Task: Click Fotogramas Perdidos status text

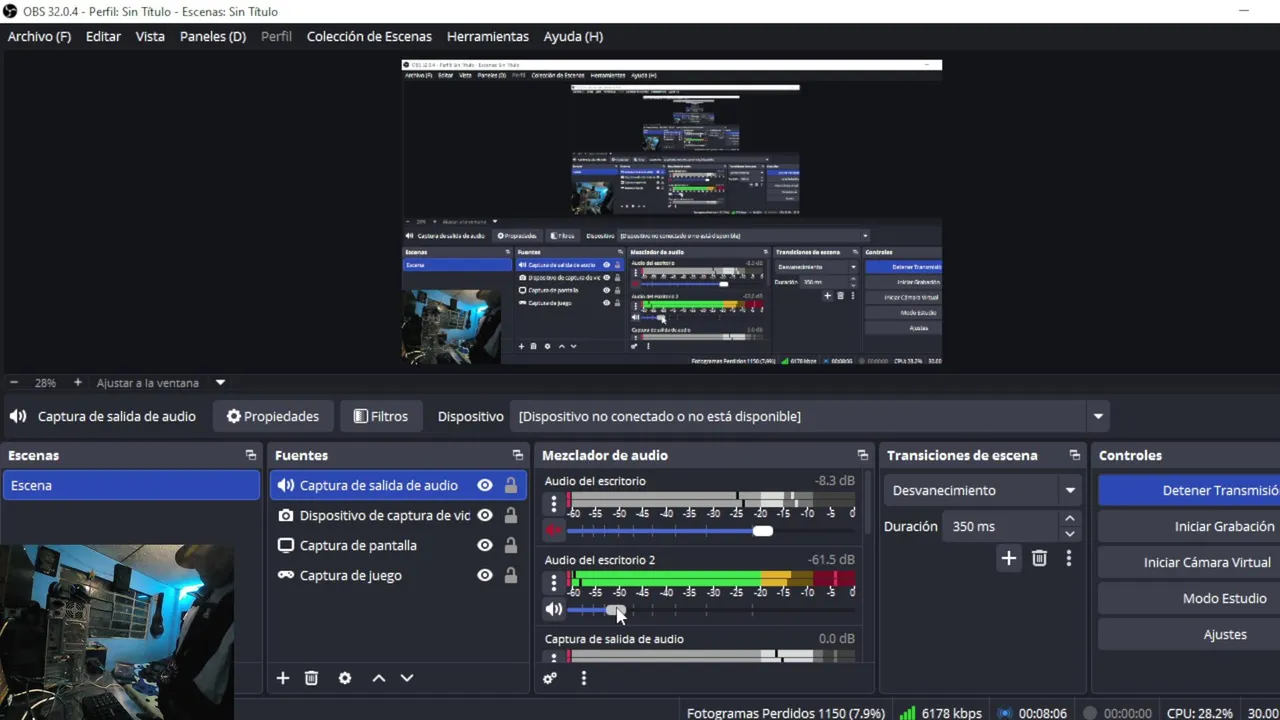Action: point(786,713)
